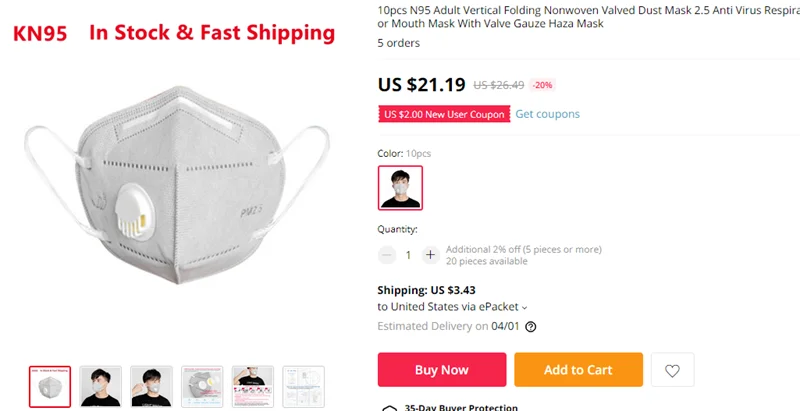Open estimated delivery help question mark
The width and height of the screenshot is (800, 411).
coord(531,326)
